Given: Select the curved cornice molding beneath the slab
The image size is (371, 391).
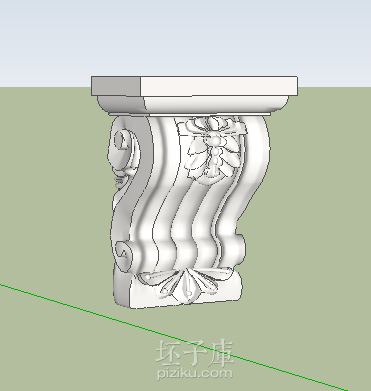Looking at the screenshot, I should (193, 104).
